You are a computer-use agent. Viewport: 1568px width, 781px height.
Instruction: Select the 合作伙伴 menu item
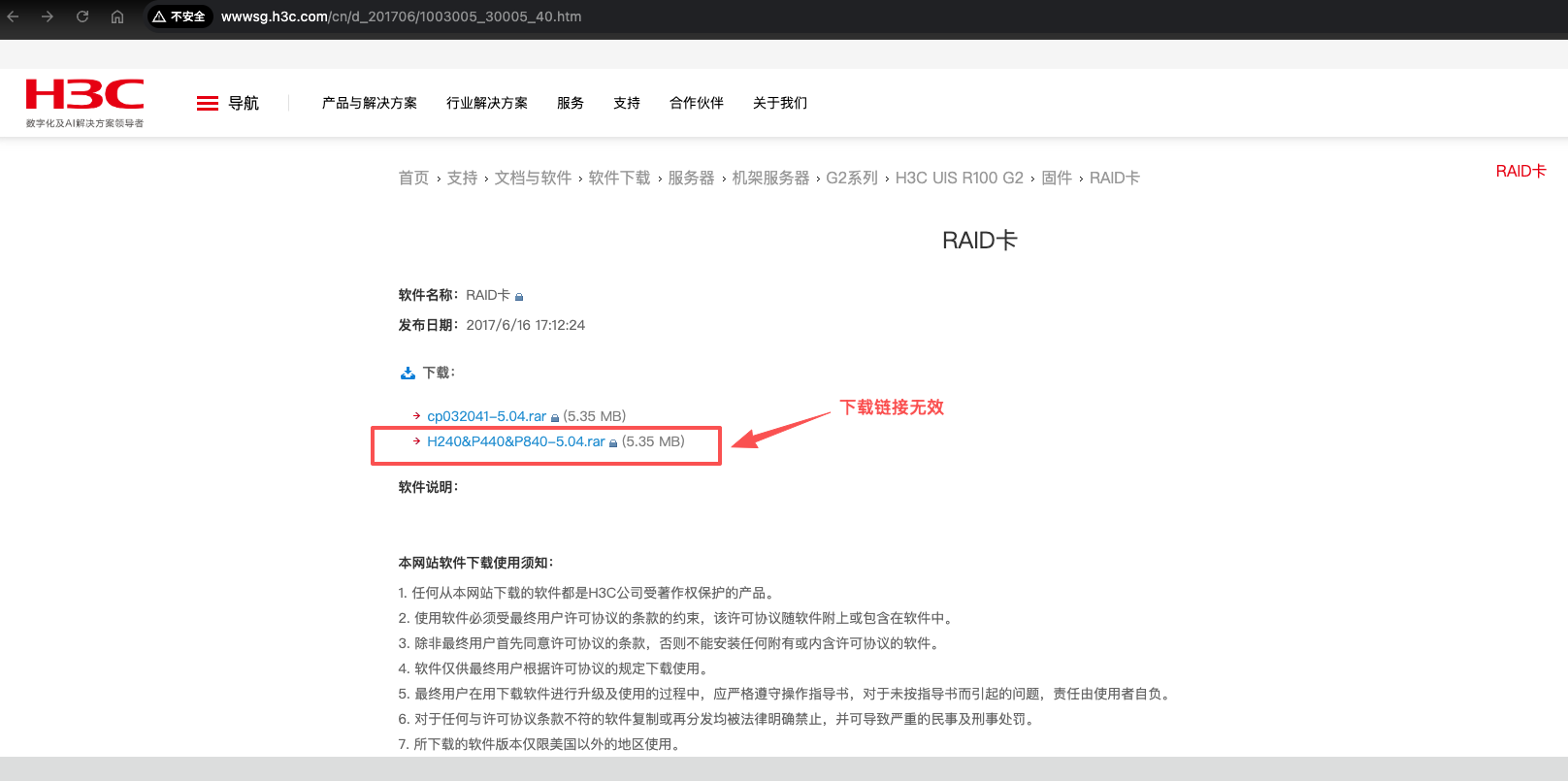pos(696,103)
